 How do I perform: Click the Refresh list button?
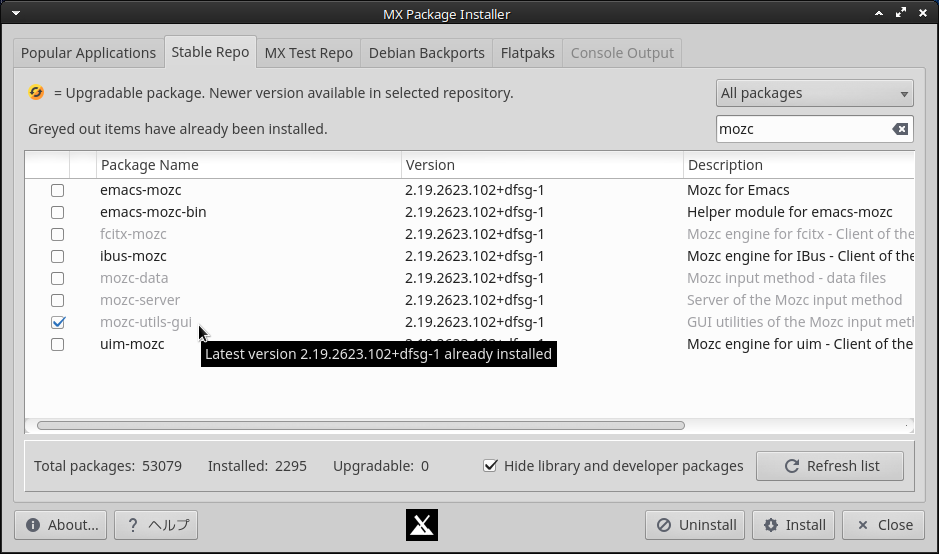point(830,466)
